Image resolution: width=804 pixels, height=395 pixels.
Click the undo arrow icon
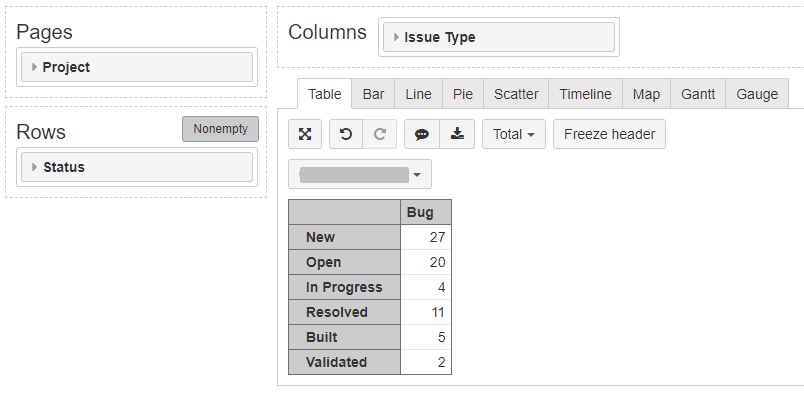346,134
